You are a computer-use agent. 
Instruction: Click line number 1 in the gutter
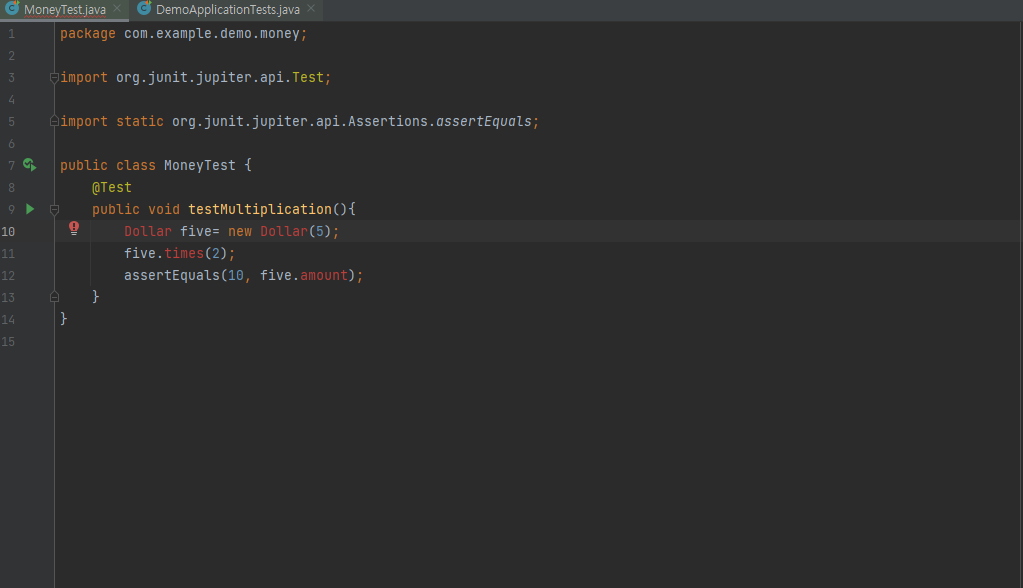(x=11, y=33)
